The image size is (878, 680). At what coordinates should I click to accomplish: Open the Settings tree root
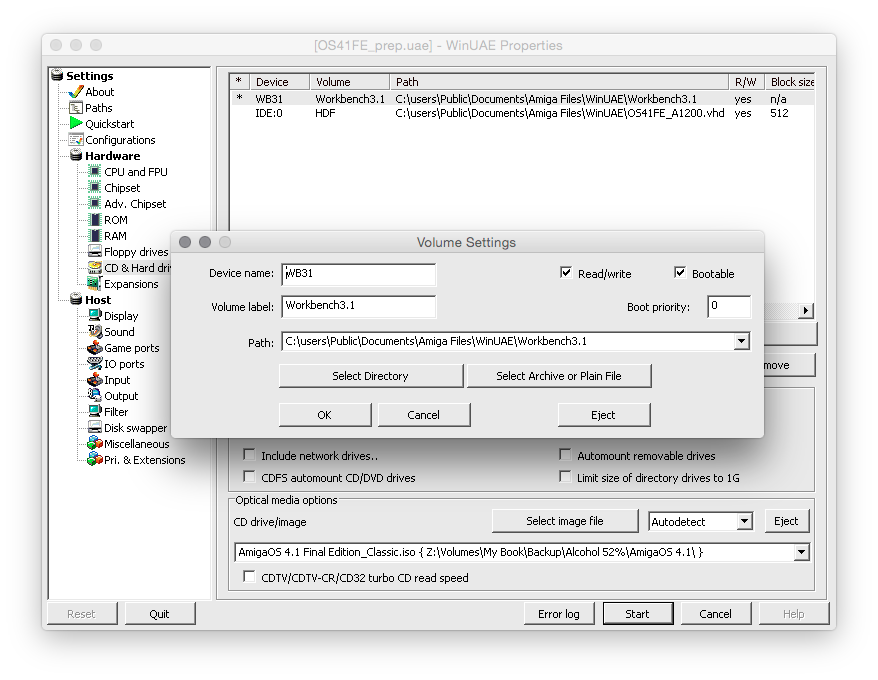pos(90,76)
